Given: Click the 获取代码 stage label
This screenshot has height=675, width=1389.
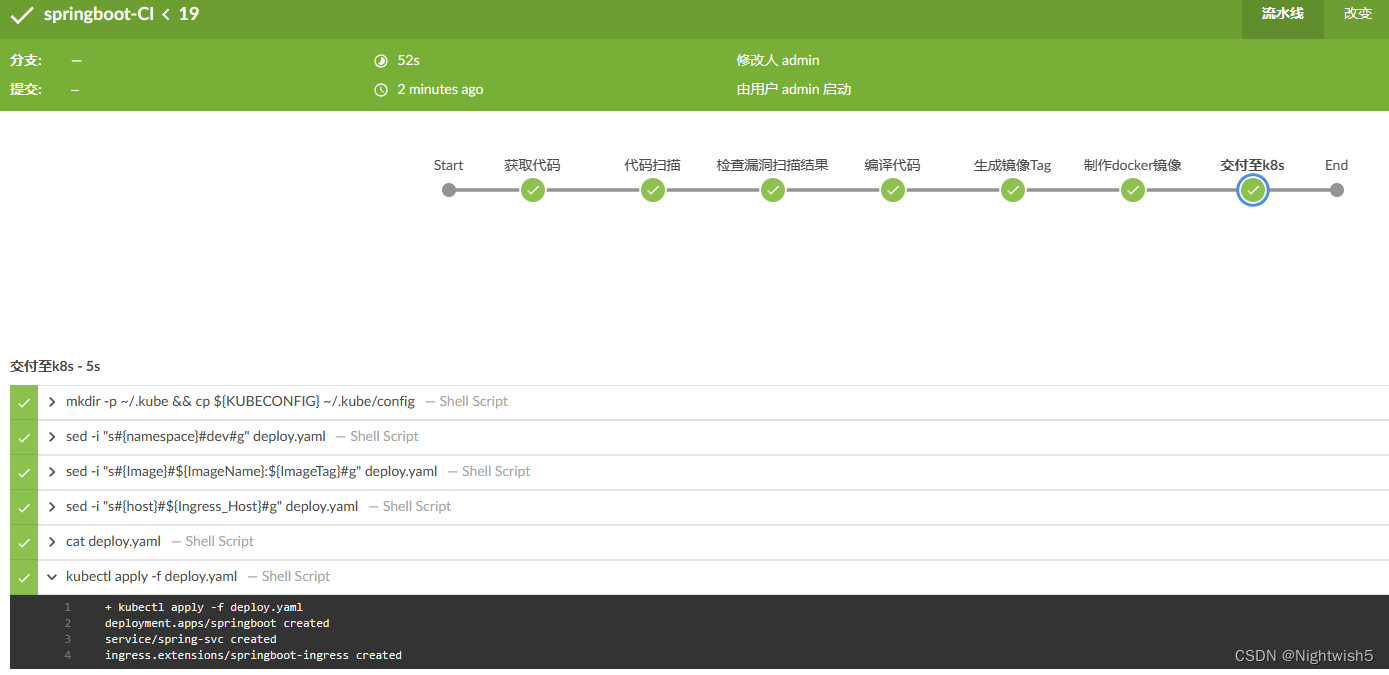Looking at the screenshot, I should [532, 165].
